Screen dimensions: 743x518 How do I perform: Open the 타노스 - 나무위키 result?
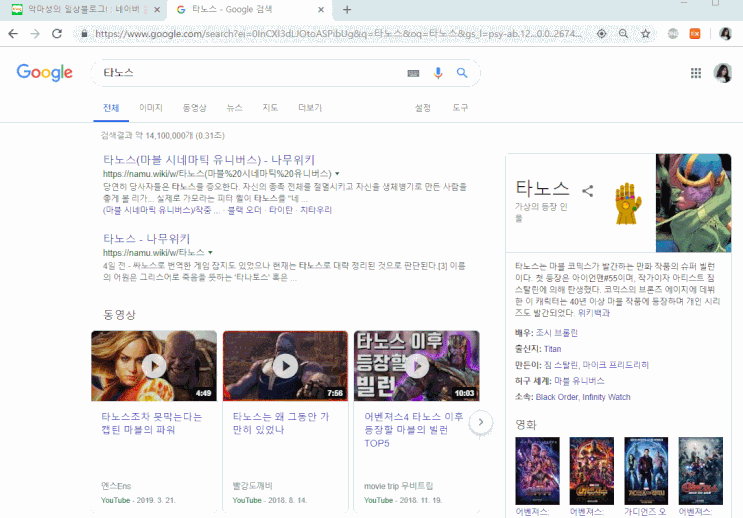[x=146, y=238]
